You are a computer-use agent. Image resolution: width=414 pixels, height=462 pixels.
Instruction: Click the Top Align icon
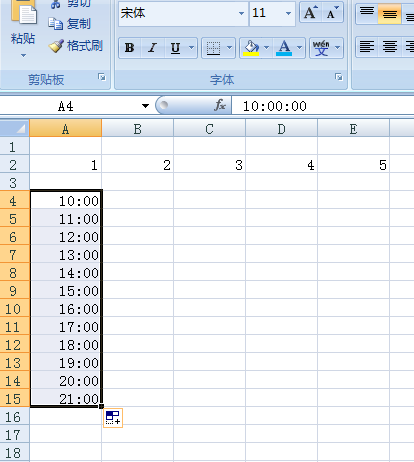click(x=367, y=13)
